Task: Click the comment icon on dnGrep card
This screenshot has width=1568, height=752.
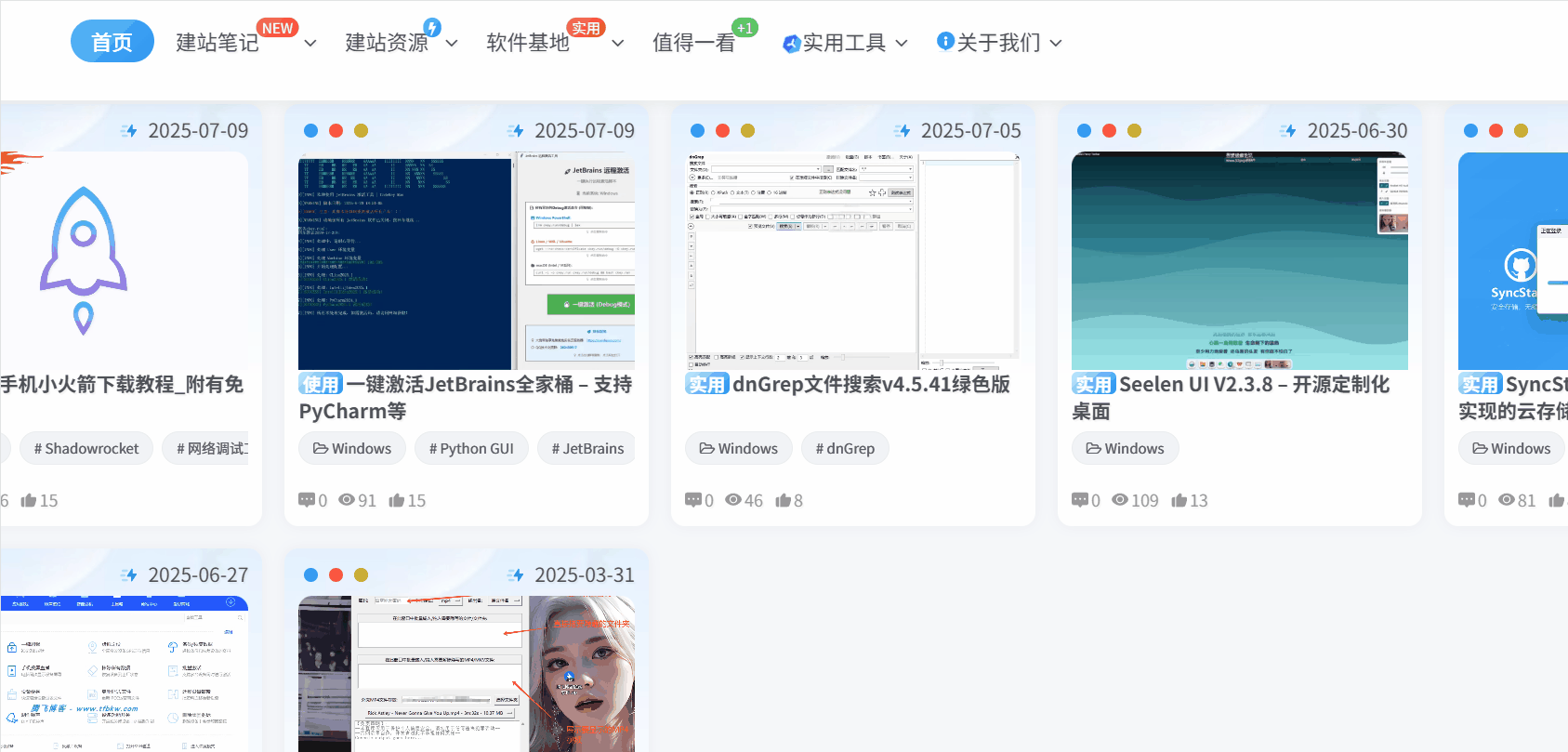Action: pos(693,500)
